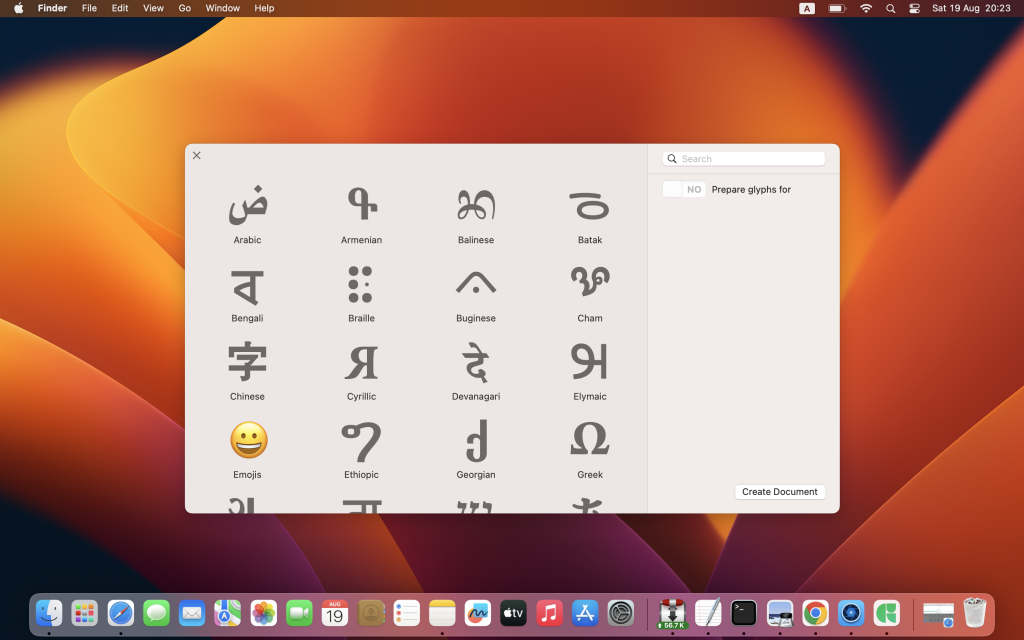Open Calendar from the Dock
The height and width of the screenshot is (640, 1024).
335,613
